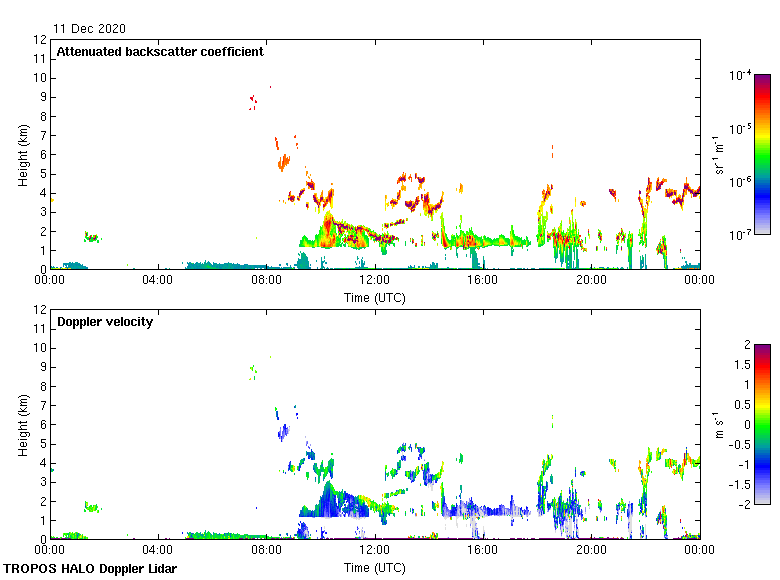Click the "Height (km)" label of the Doppler plot

click(23, 425)
